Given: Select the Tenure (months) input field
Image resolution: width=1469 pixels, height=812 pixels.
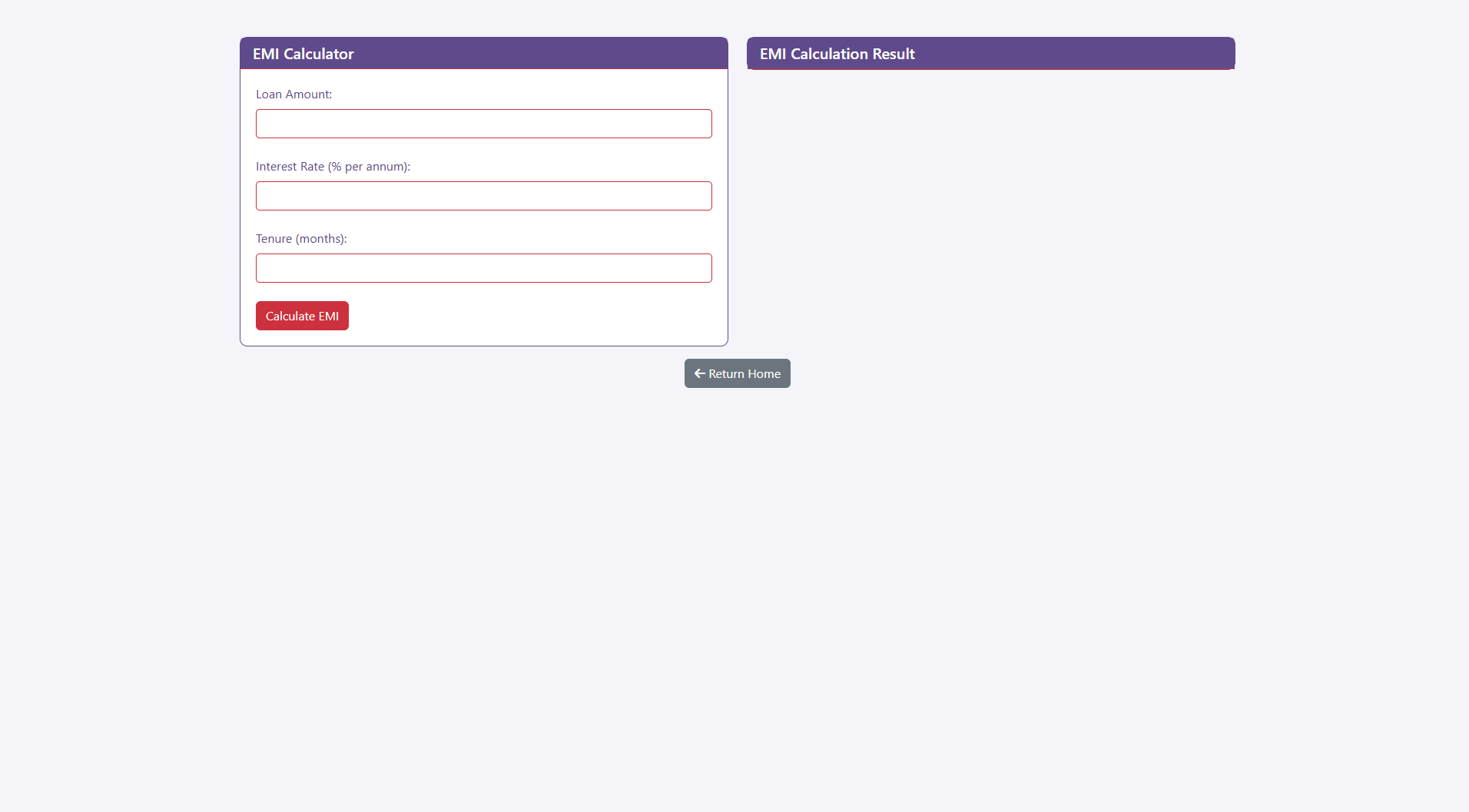Looking at the screenshot, I should [x=483, y=268].
